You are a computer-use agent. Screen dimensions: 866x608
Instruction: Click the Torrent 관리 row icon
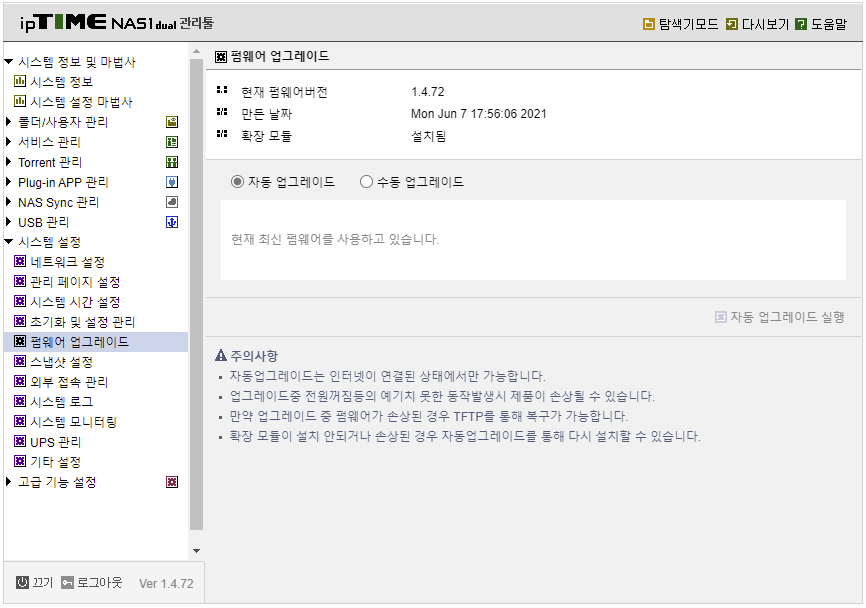tap(172, 162)
